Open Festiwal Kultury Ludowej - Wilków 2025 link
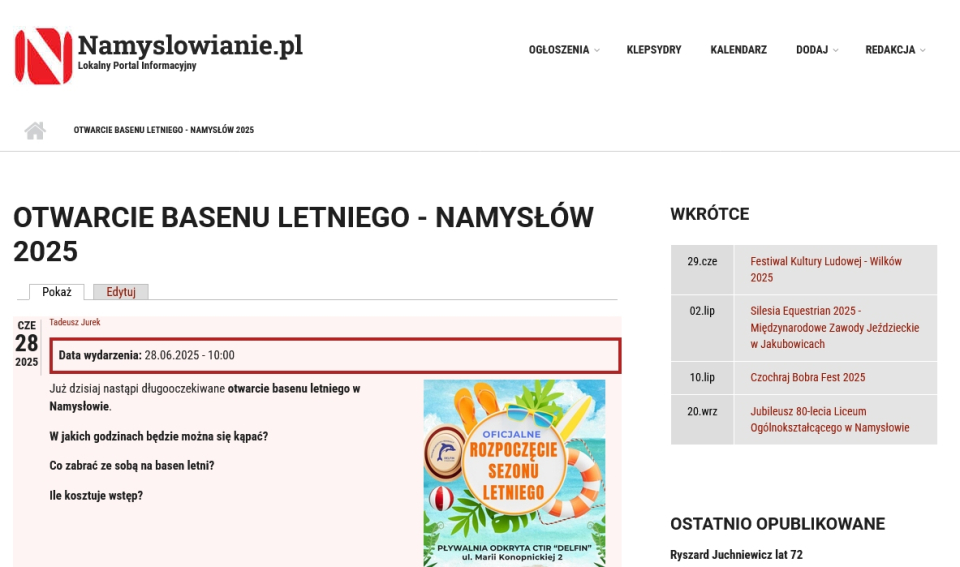The width and height of the screenshot is (960, 567). 826,269
